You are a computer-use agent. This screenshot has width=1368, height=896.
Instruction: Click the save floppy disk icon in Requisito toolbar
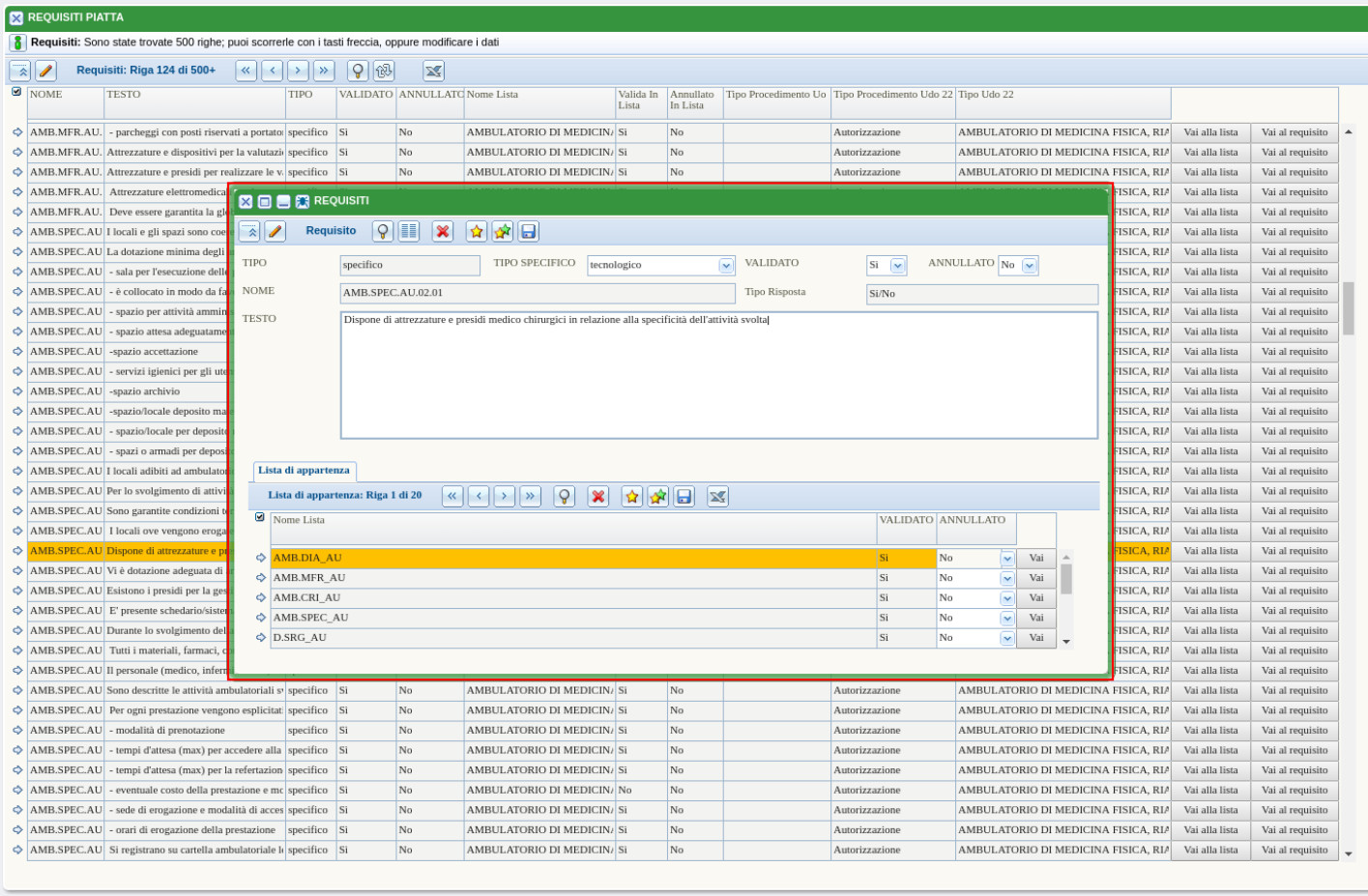point(528,231)
